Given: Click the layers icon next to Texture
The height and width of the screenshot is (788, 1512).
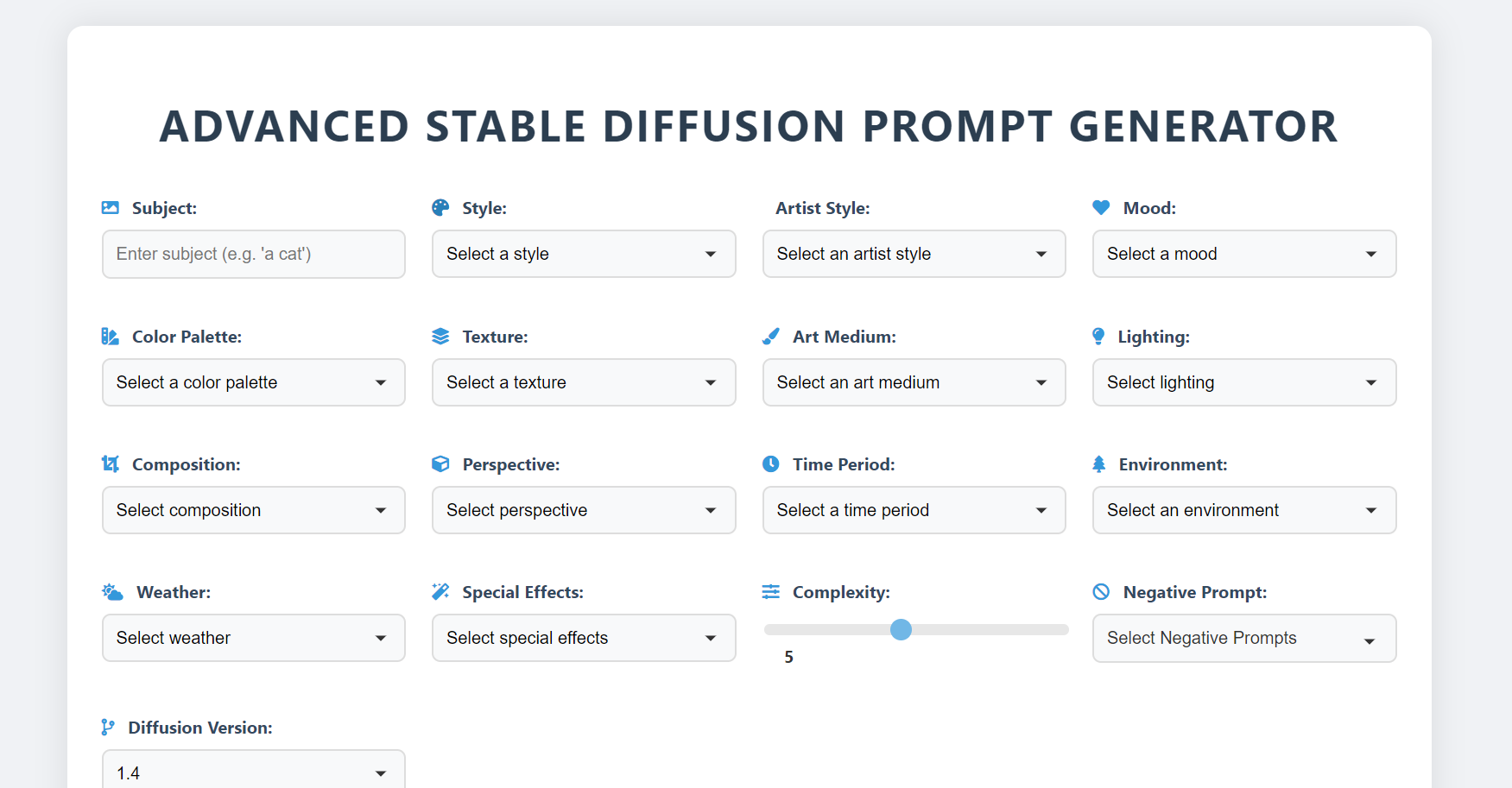Looking at the screenshot, I should (440, 337).
